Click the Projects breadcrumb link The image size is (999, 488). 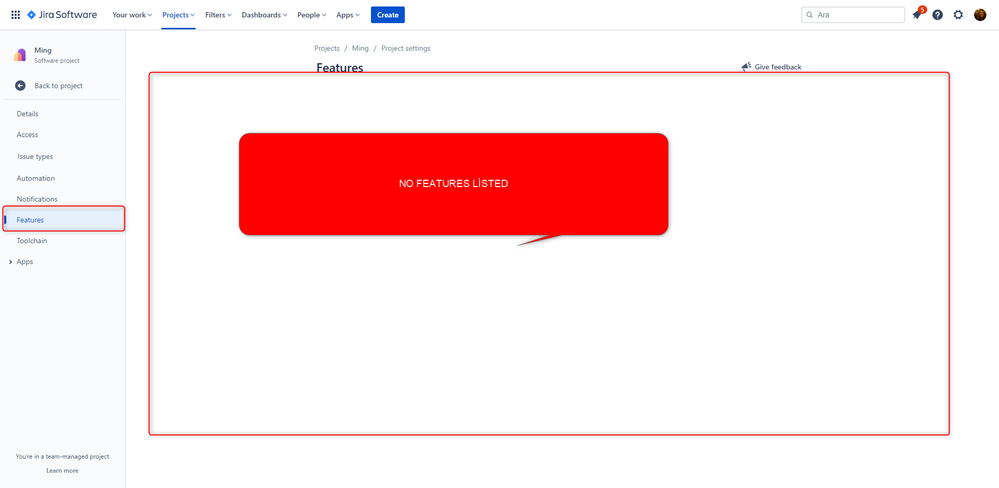point(327,48)
